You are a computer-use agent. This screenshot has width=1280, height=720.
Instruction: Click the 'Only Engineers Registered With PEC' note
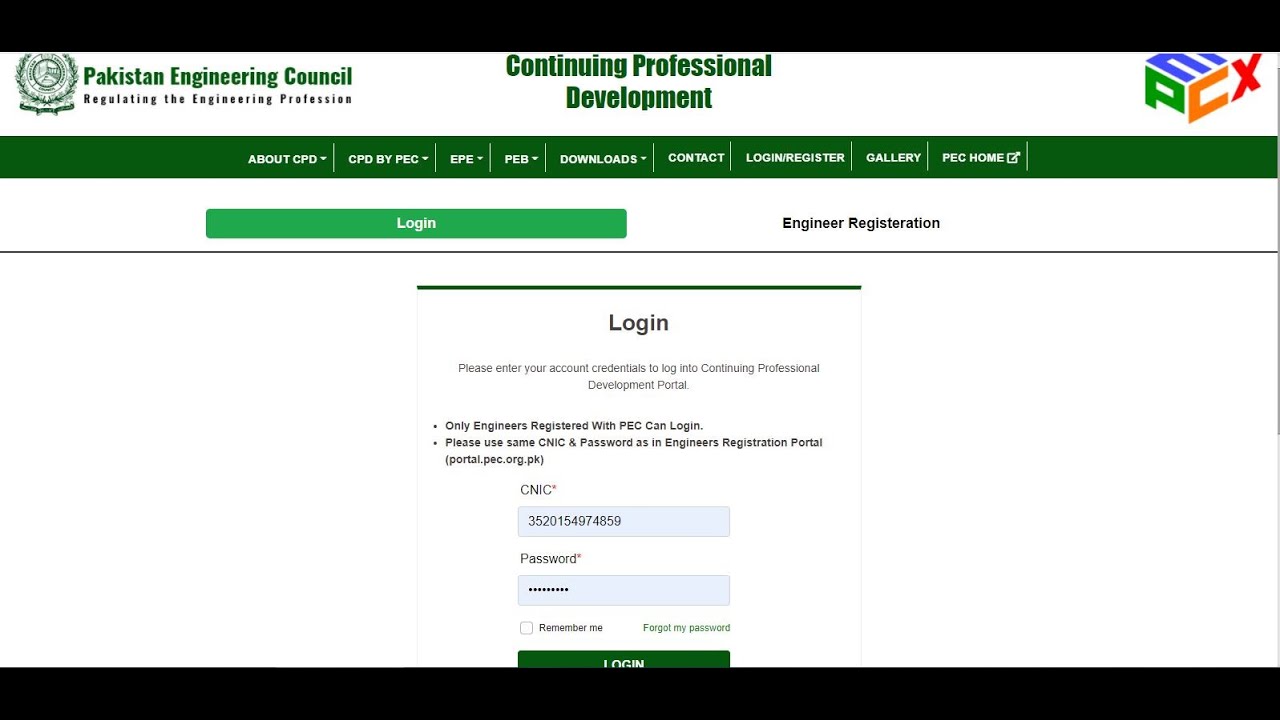pos(574,426)
